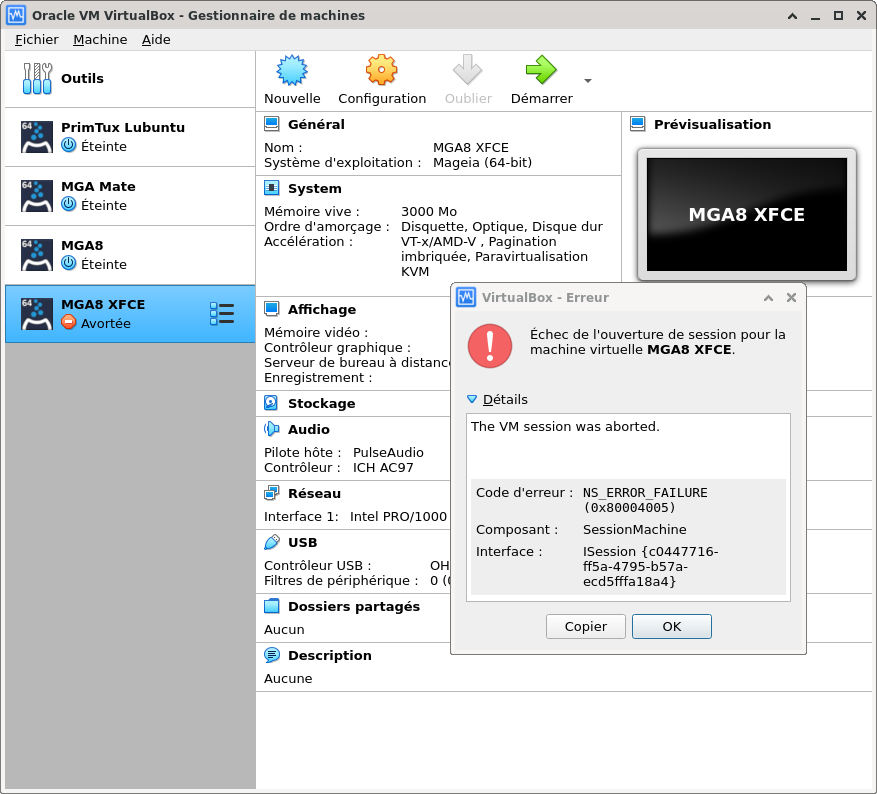Image resolution: width=877 pixels, height=794 pixels.
Task: Click the Général section monitor icon
Action: (x=272, y=124)
